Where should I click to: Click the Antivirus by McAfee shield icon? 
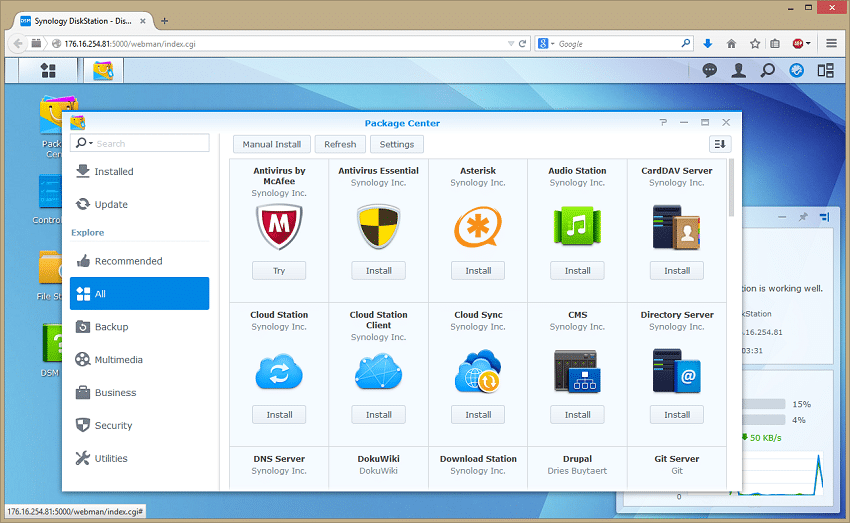coord(279,227)
